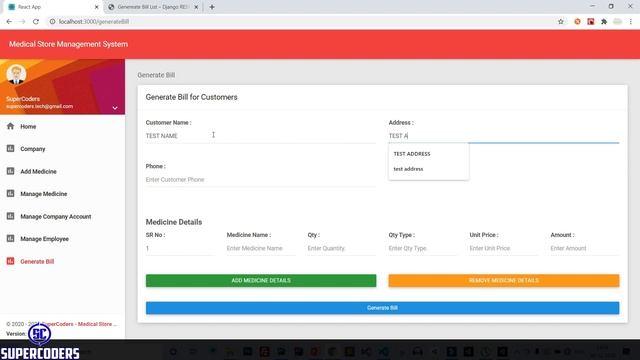Image resolution: width=640 pixels, height=360 pixels.
Task: Reload the page with refresh icon
Action: point(36,22)
